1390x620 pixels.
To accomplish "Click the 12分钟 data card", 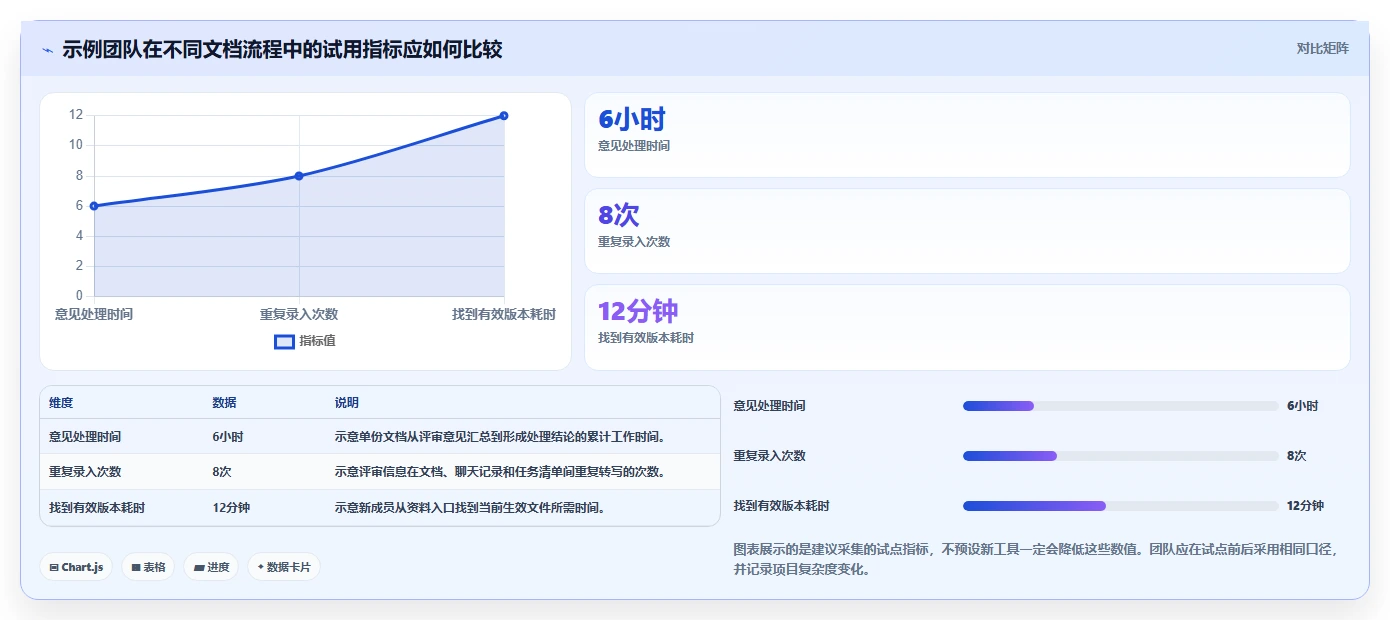I will point(967,327).
